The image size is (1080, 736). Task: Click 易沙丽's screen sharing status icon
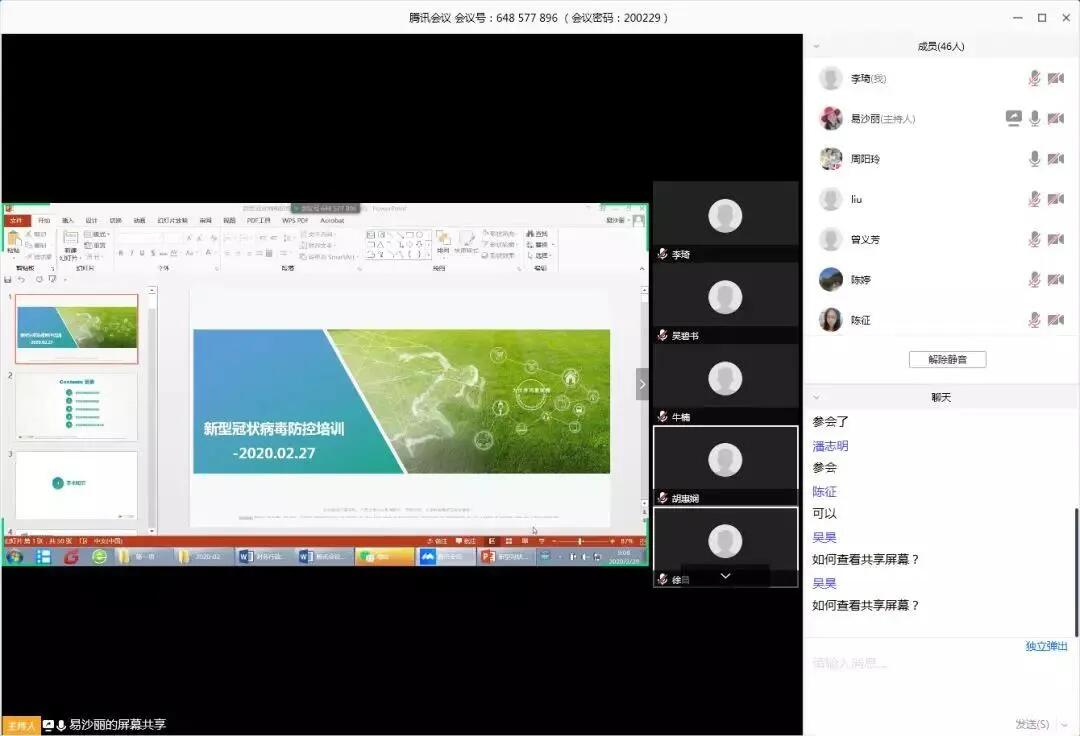(1013, 118)
